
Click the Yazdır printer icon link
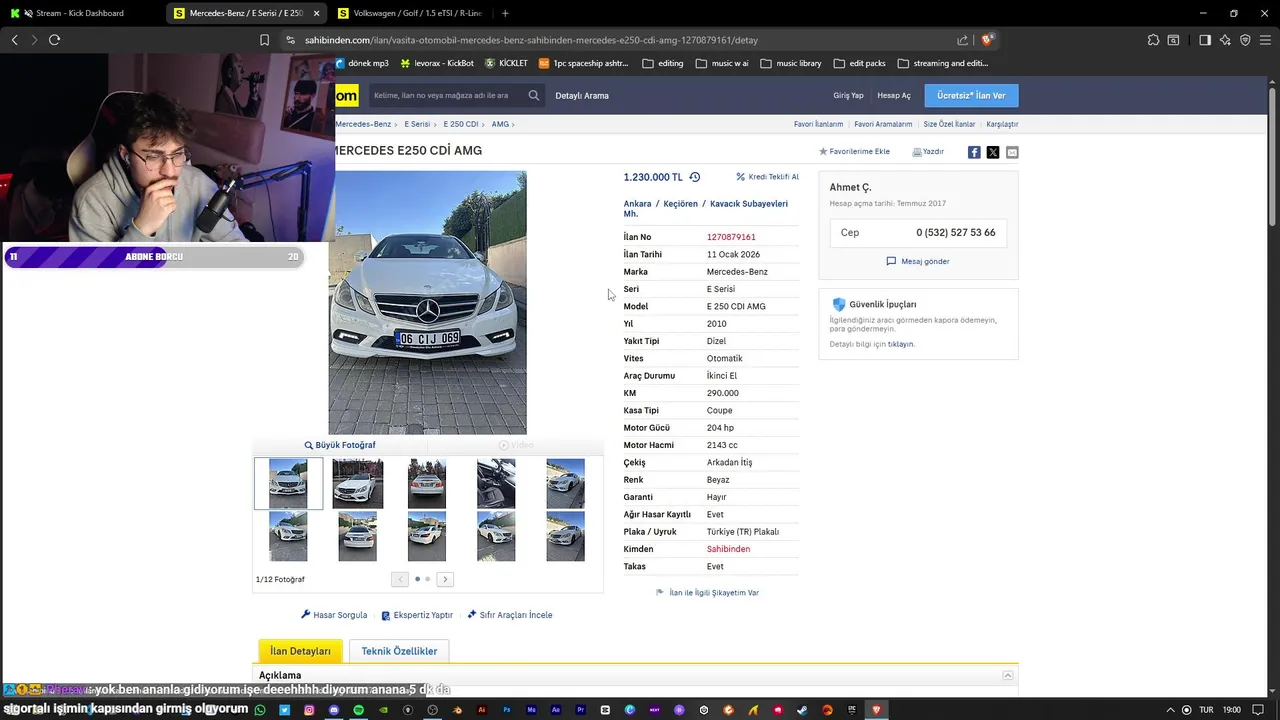[x=928, y=152]
